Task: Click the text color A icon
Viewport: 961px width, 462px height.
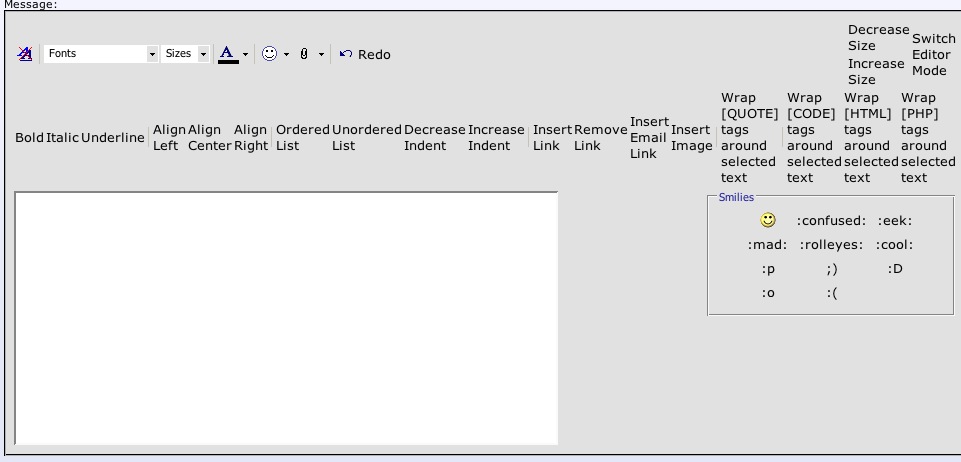Action: click(228, 54)
